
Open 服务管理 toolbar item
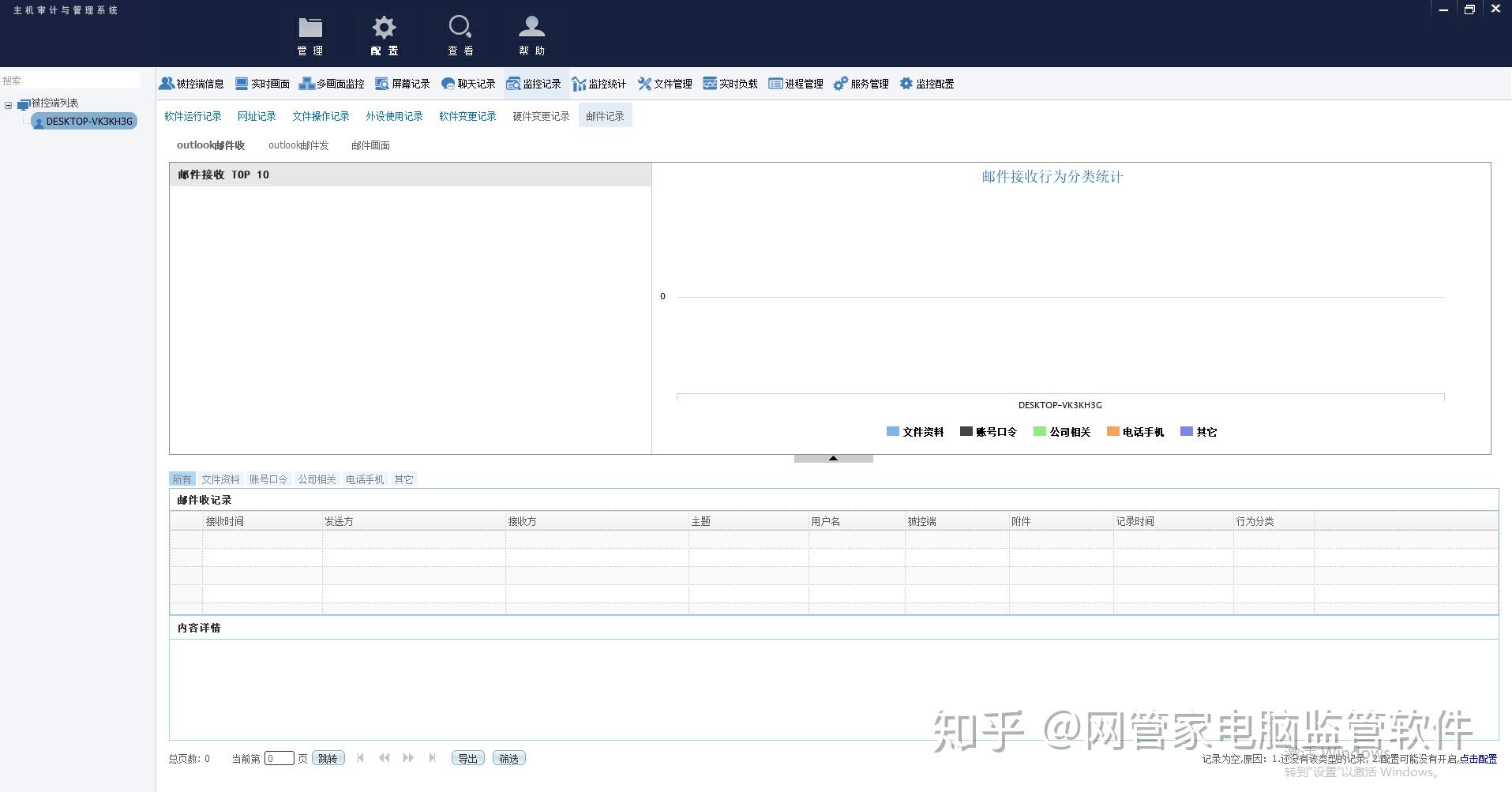point(862,84)
